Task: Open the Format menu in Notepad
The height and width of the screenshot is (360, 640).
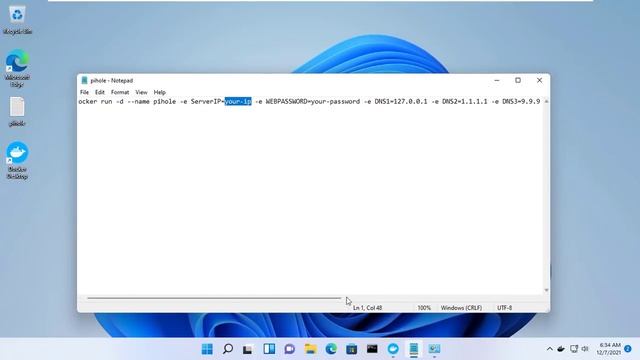Action: point(120,92)
